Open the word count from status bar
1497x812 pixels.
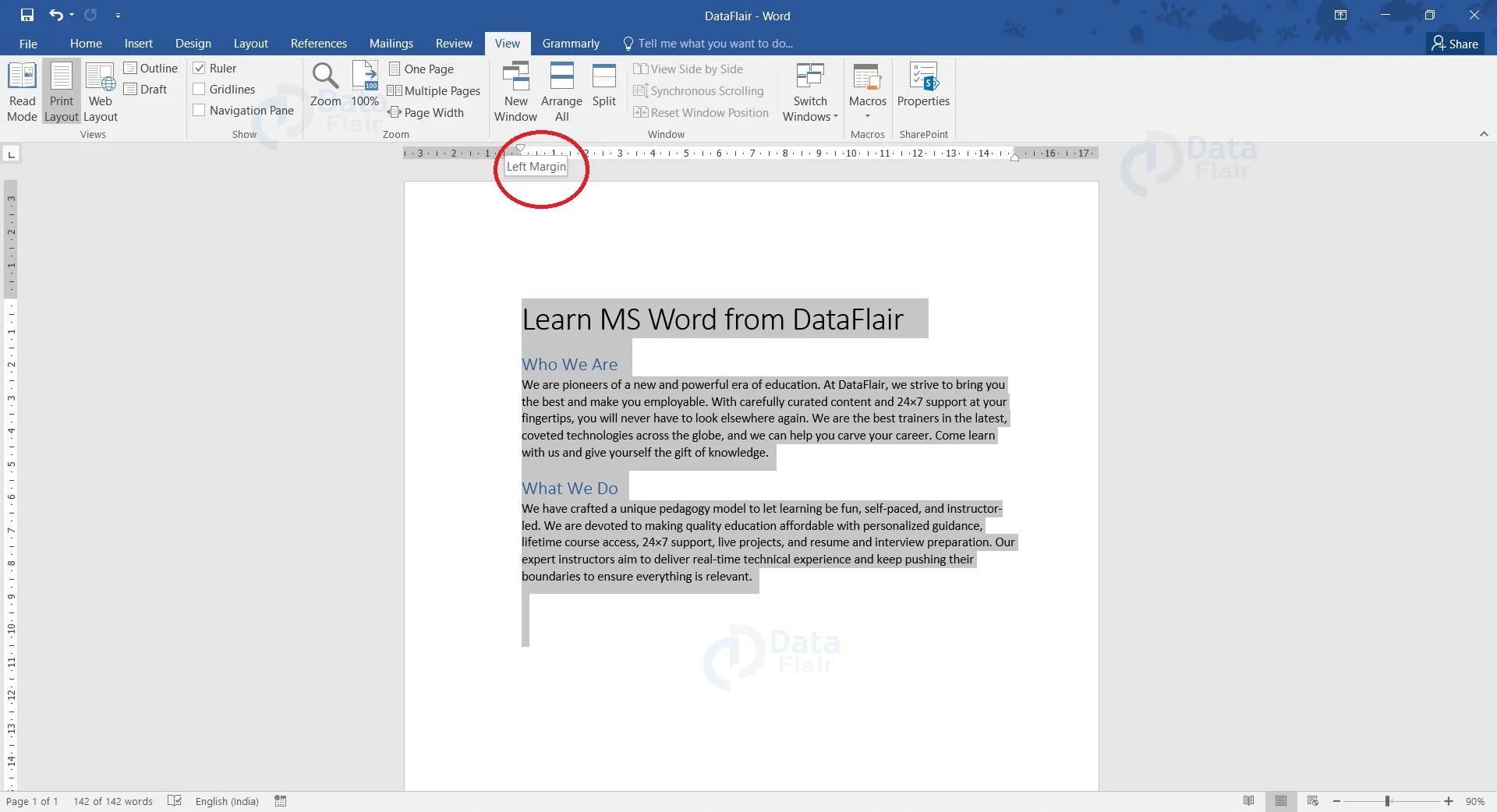click(x=113, y=801)
